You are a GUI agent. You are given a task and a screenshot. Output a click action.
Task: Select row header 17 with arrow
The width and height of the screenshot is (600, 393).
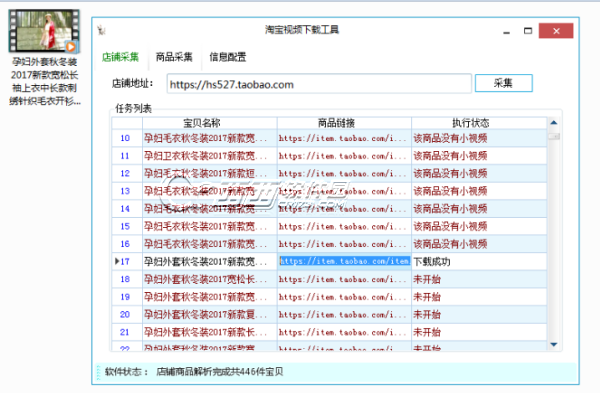127,261
